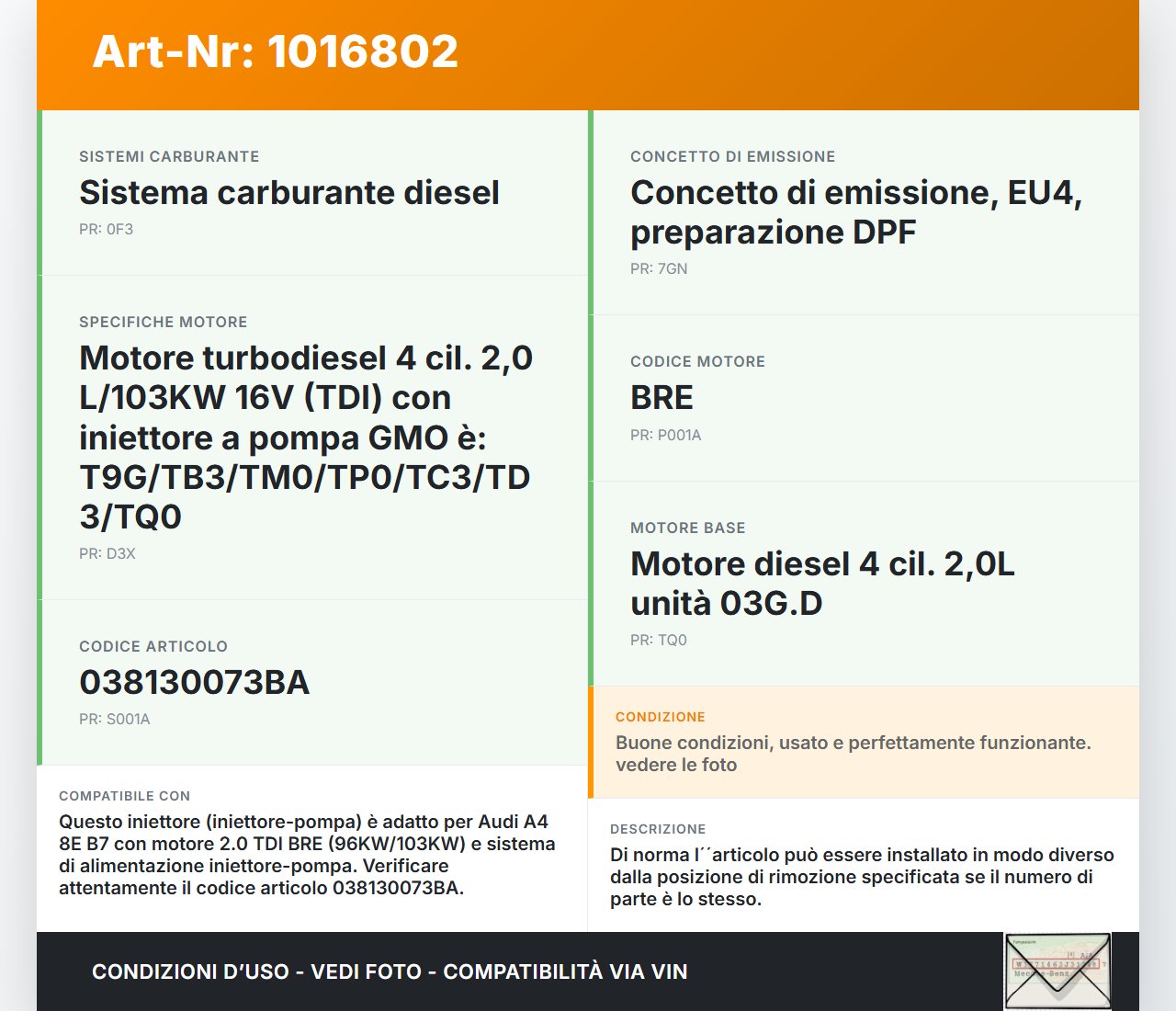This screenshot has height=1011, width=1176.
Task: Click the DESCRIZIONE section label
Action: pos(657,829)
